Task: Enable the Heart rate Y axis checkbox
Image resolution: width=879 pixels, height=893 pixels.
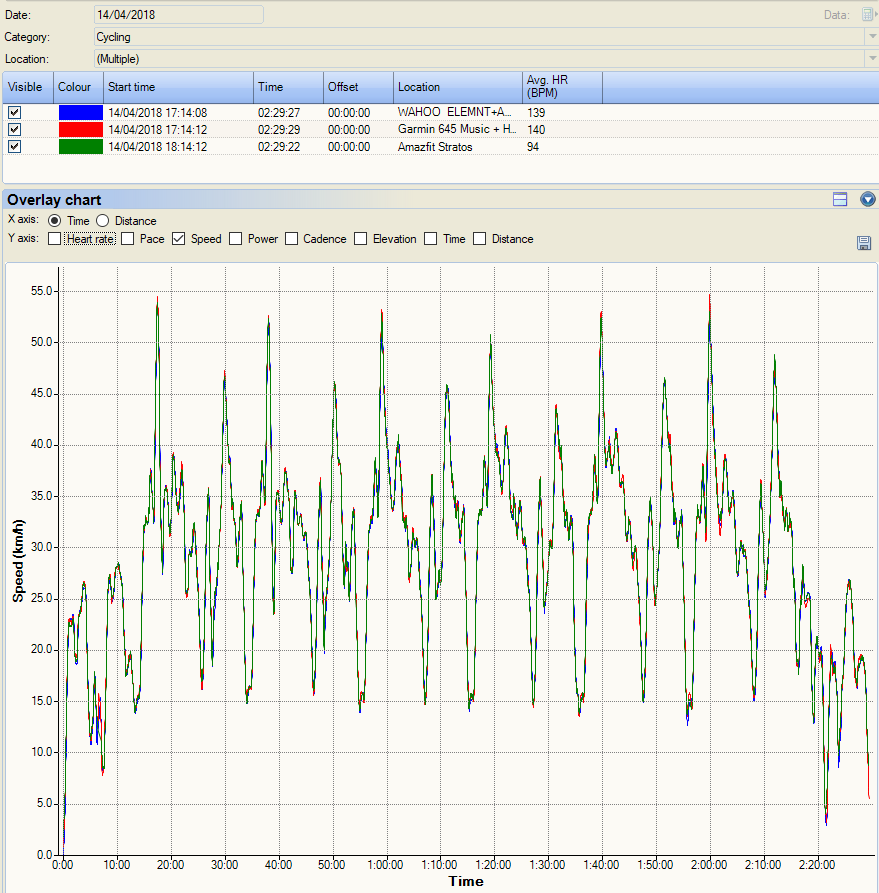Action: click(x=55, y=239)
